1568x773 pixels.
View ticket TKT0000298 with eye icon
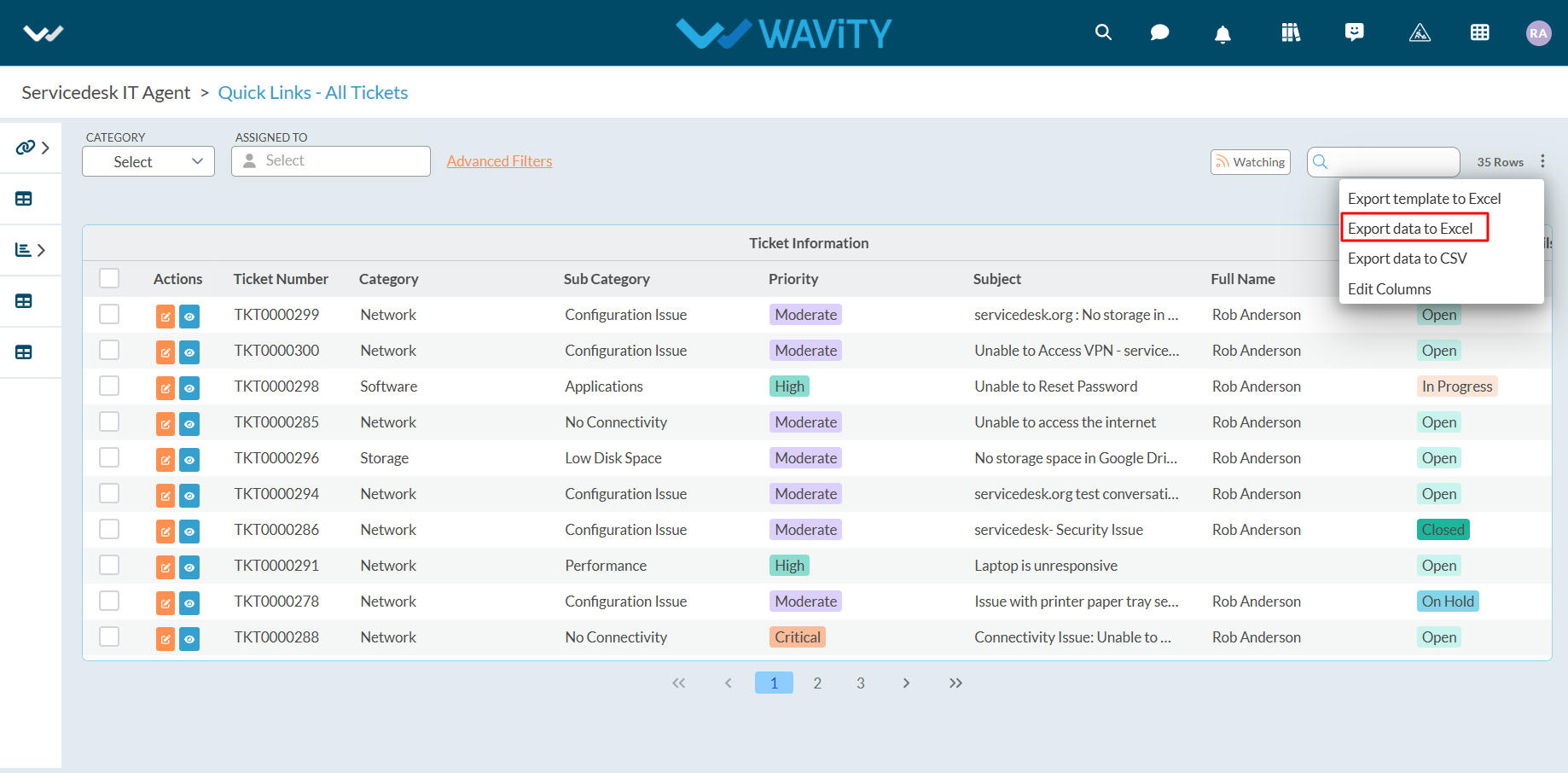tap(189, 388)
